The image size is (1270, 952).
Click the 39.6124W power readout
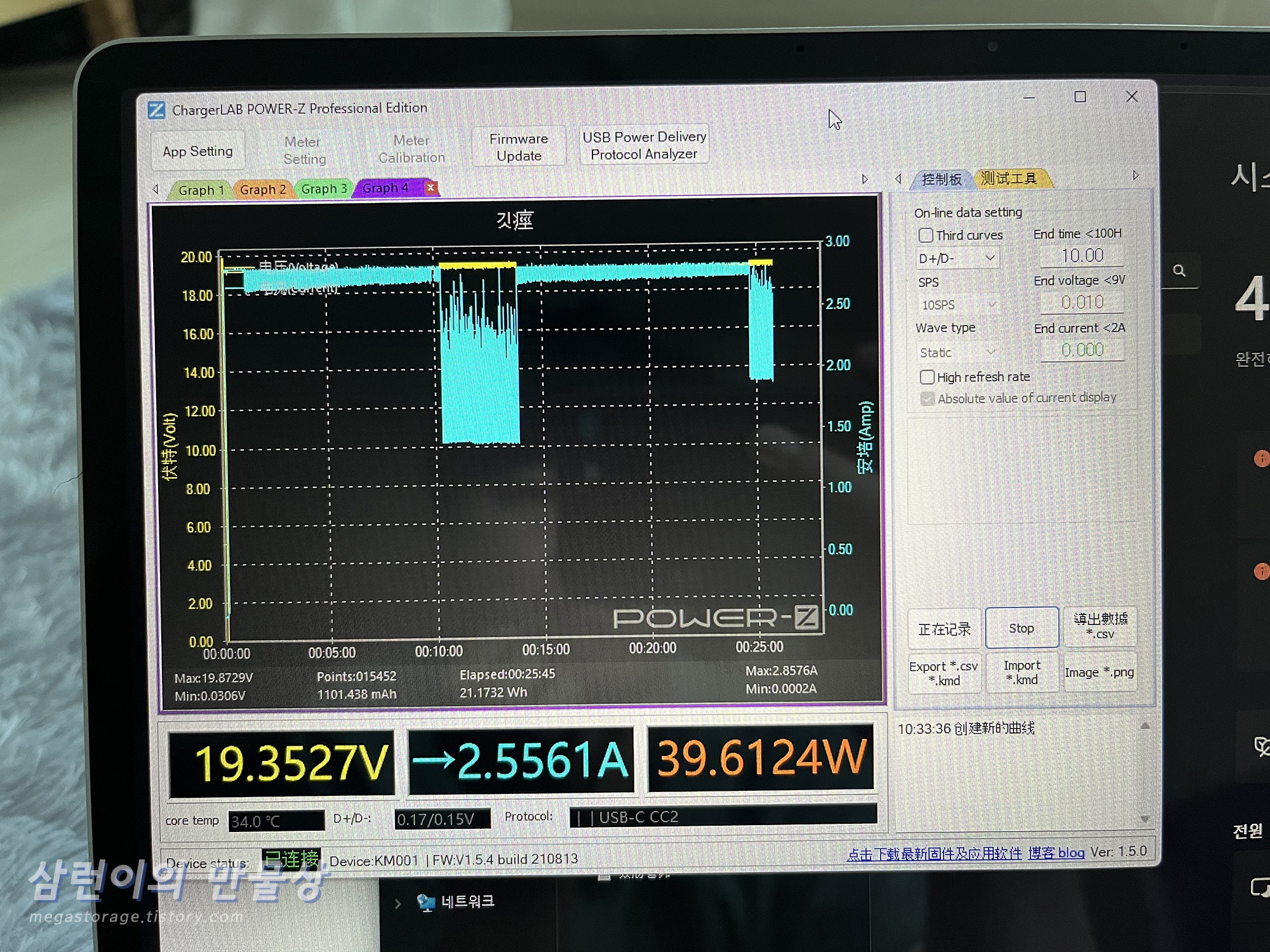click(761, 758)
